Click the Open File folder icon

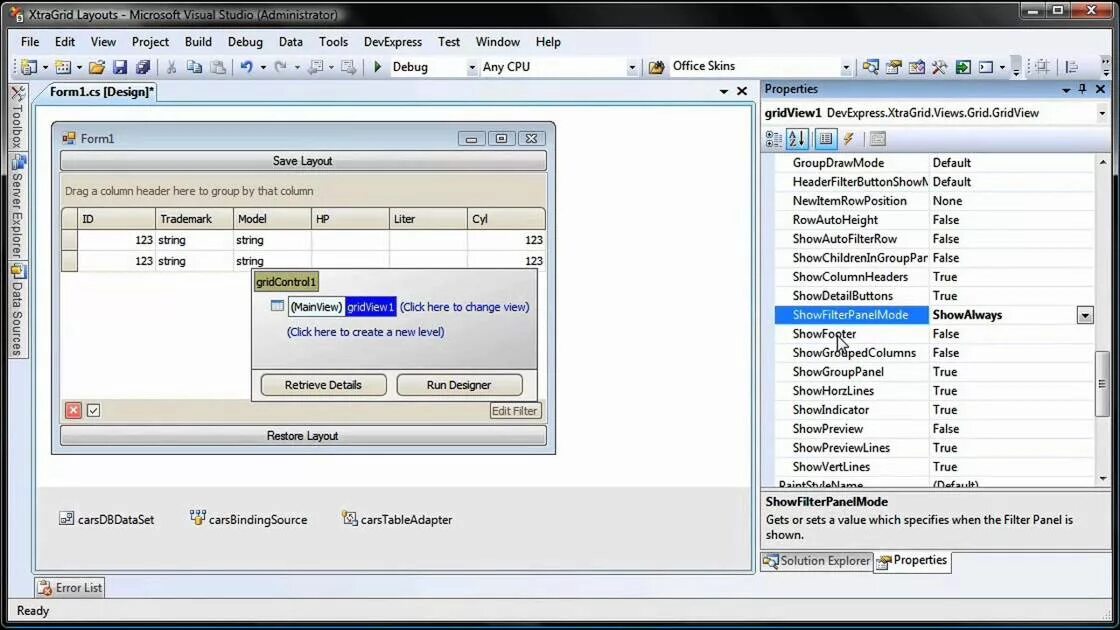point(97,67)
